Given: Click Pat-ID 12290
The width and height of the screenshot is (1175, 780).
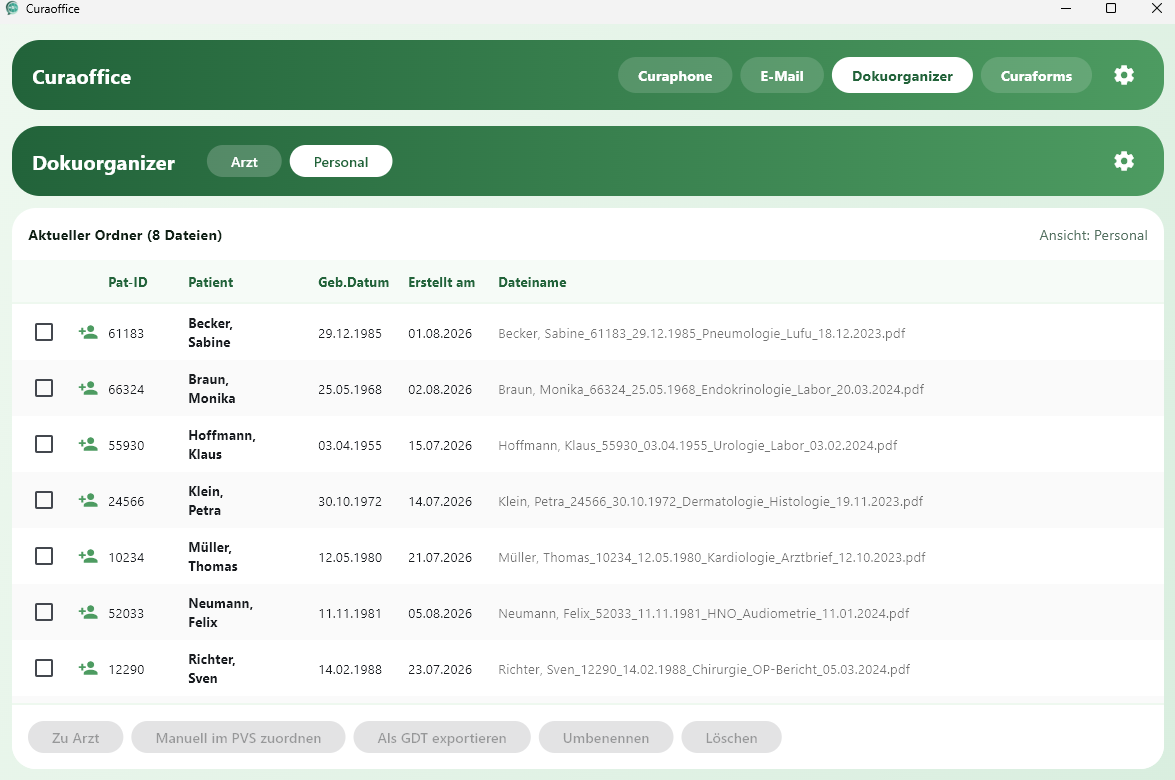Looking at the screenshot, I should tap(126, 669).
